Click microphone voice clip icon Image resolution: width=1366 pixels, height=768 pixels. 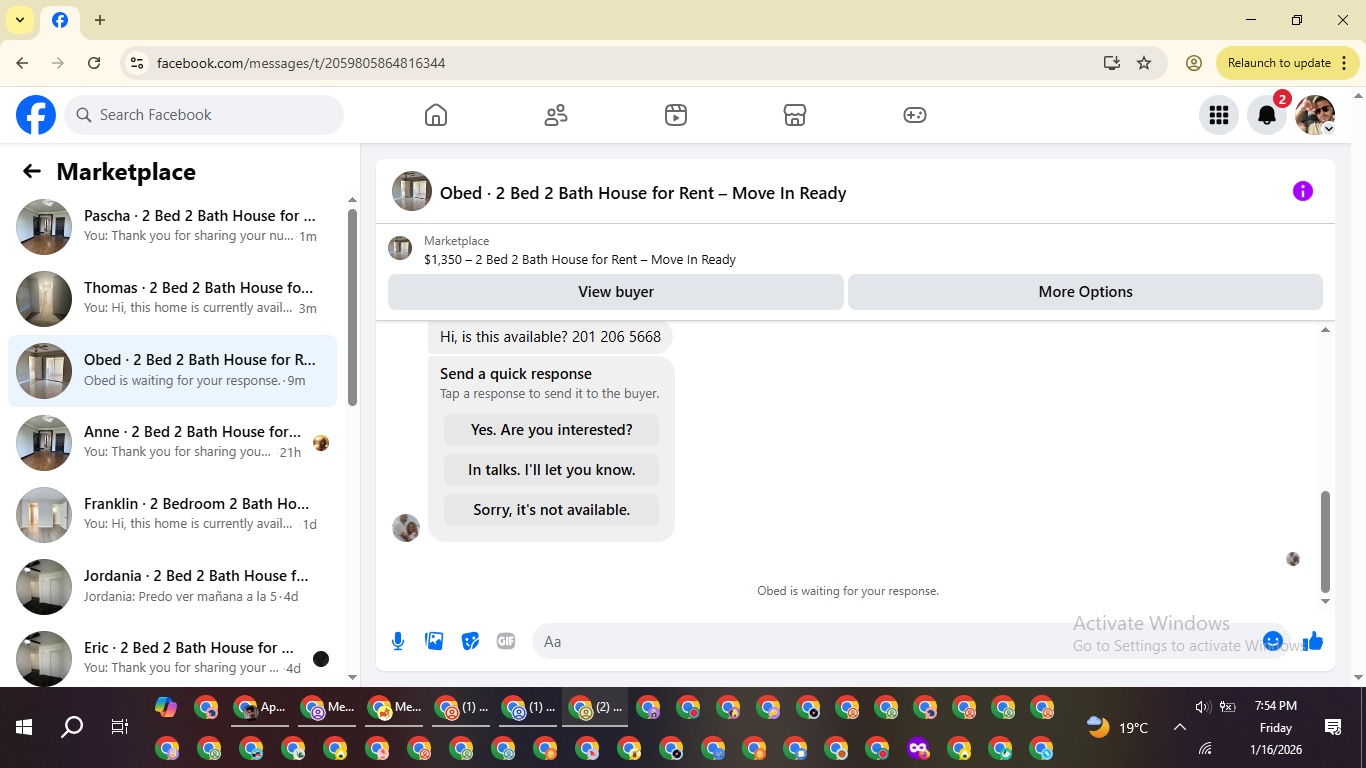click(x=398, y=641)
